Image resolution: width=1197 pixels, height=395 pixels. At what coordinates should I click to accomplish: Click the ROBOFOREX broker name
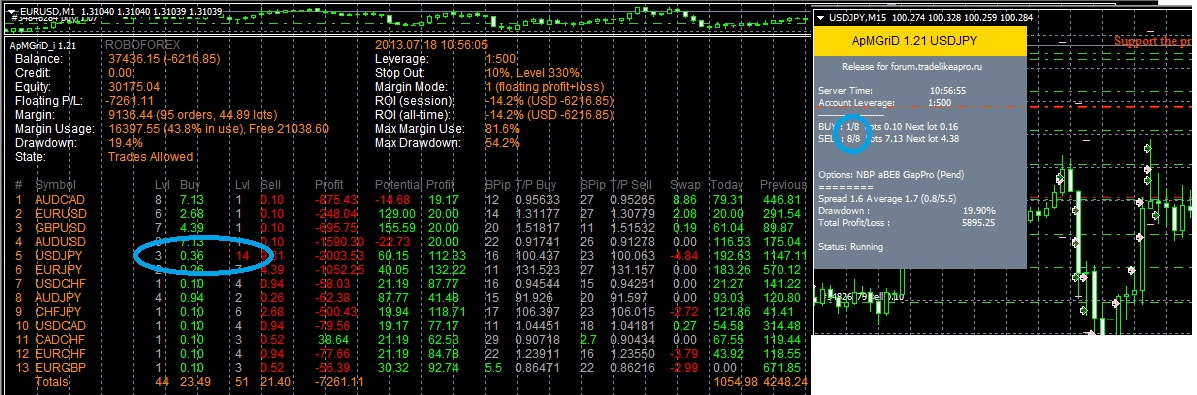point(142,45)
